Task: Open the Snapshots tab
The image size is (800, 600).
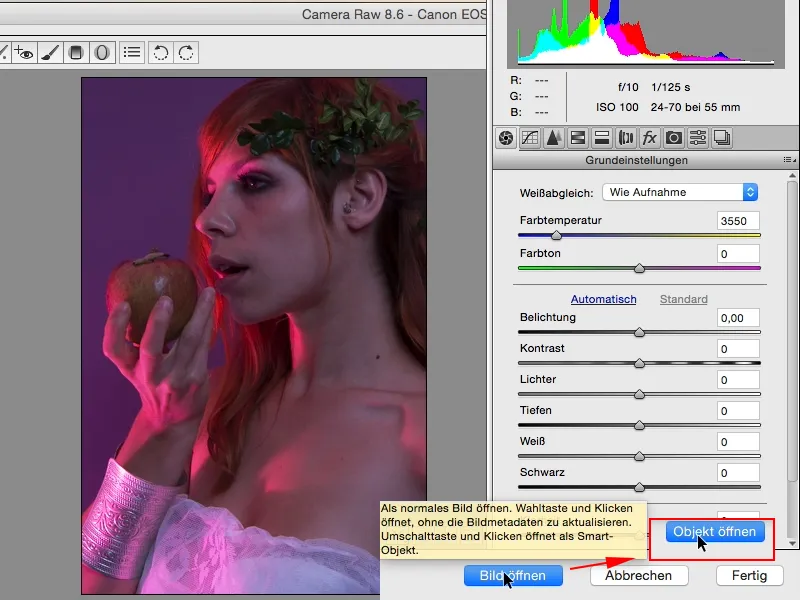Action: click(x=722, y=138)
